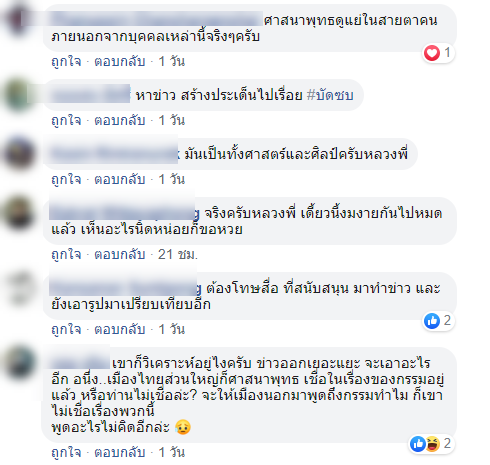Reply to the first comment via ตอบกลับ
490x465 pixels.
point(120,61)
